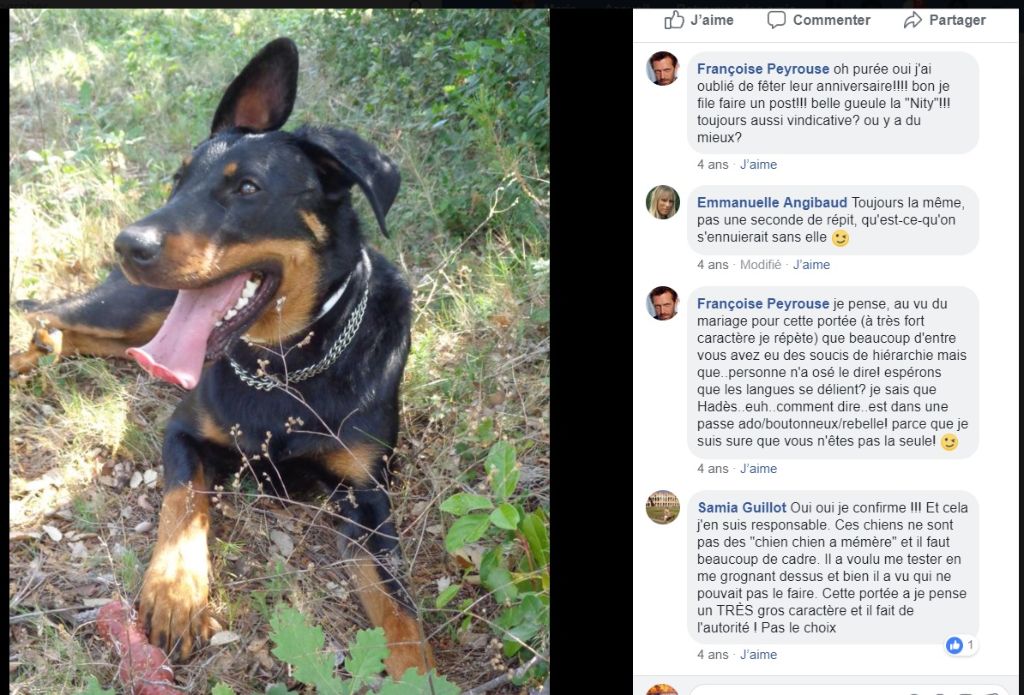This screenshot has width=1024, height=695.
Task: Click the Commenter speech bubble icon
Action: 776,20
